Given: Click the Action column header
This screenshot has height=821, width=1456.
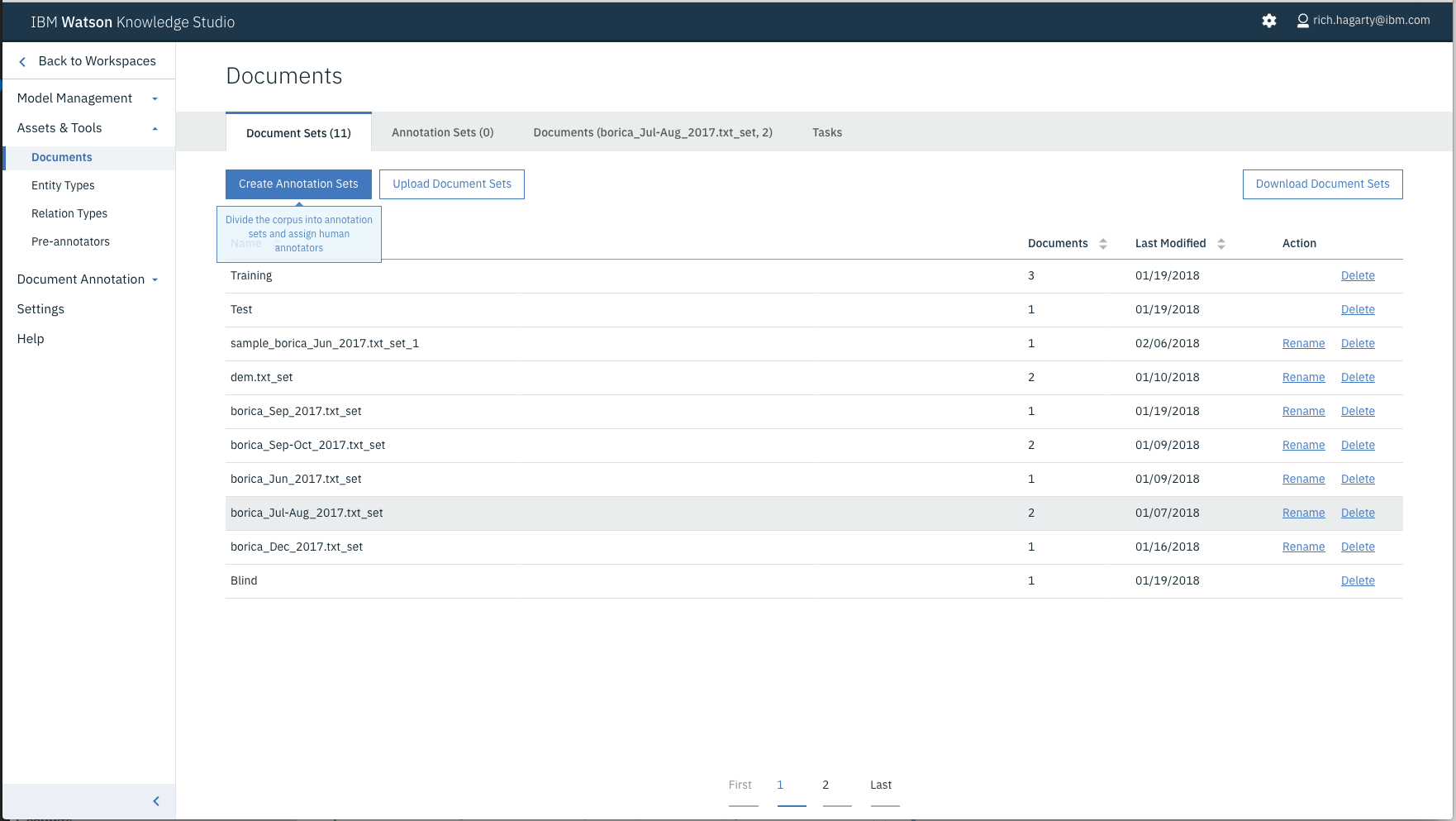Looking at the screenshot, I should tap(1299, 244).
